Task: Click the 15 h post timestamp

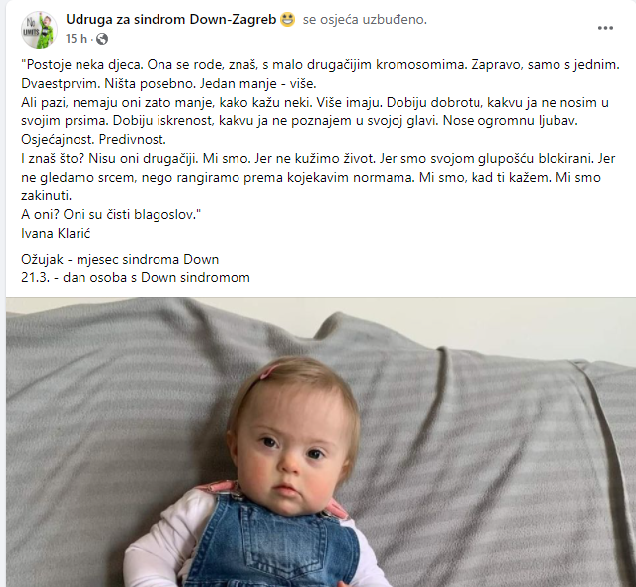Action: click(76, 39)
